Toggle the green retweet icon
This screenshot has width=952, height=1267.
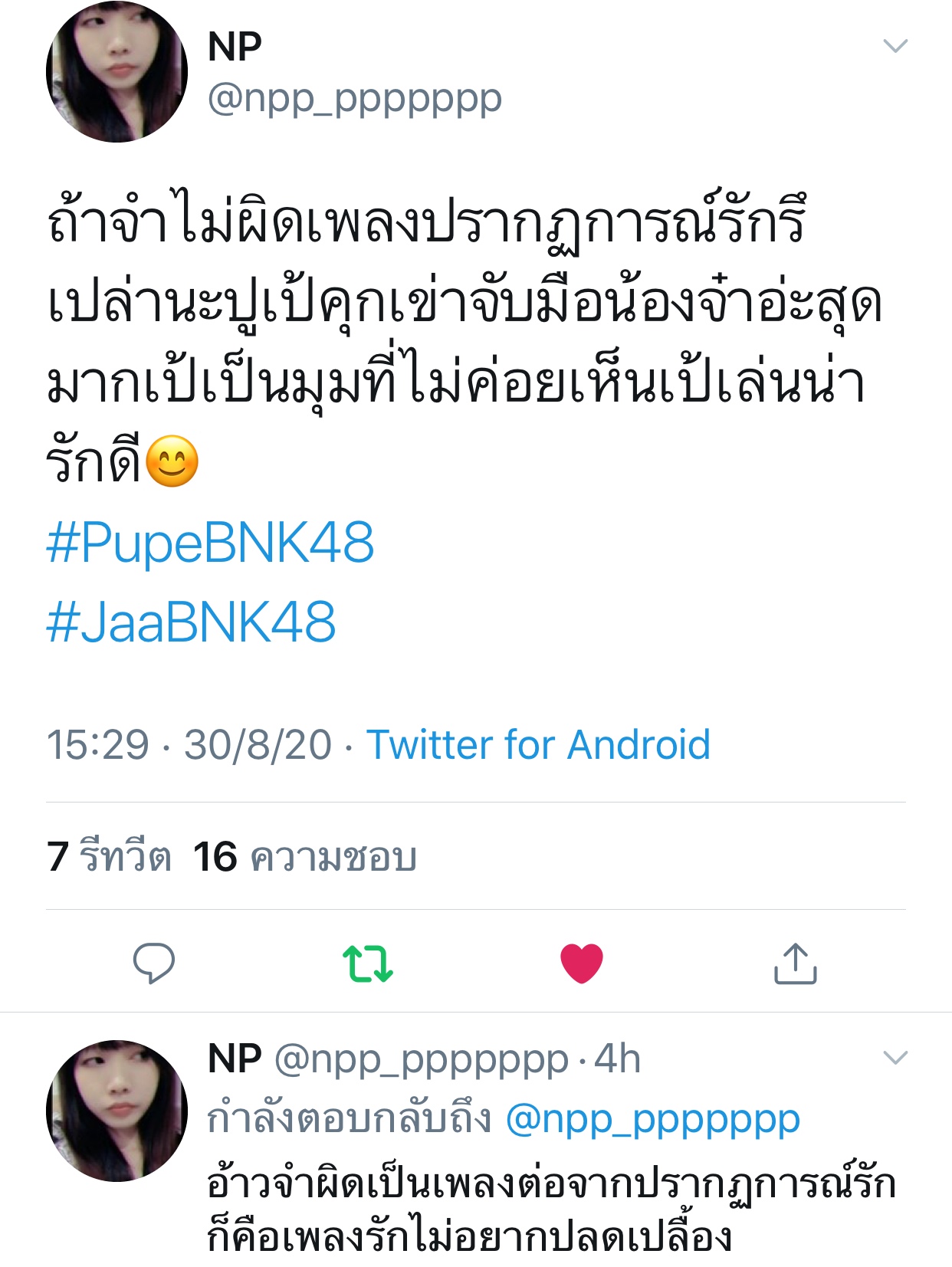point(368,963)
